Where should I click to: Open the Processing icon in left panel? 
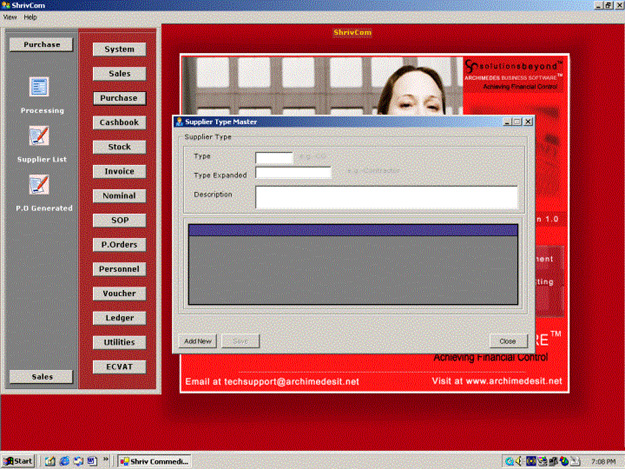(x=41, y=88)
